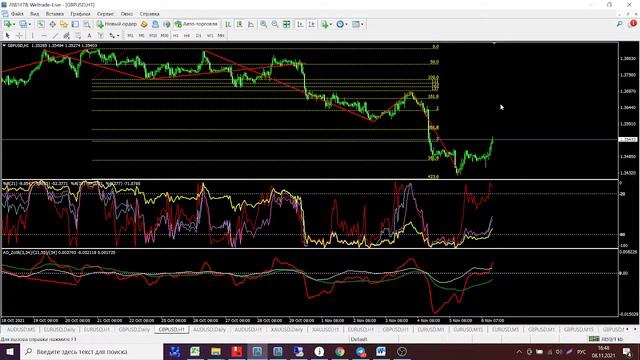Open a new chart window icon
This screenshot has height=360, width=640.
[7, 24]
